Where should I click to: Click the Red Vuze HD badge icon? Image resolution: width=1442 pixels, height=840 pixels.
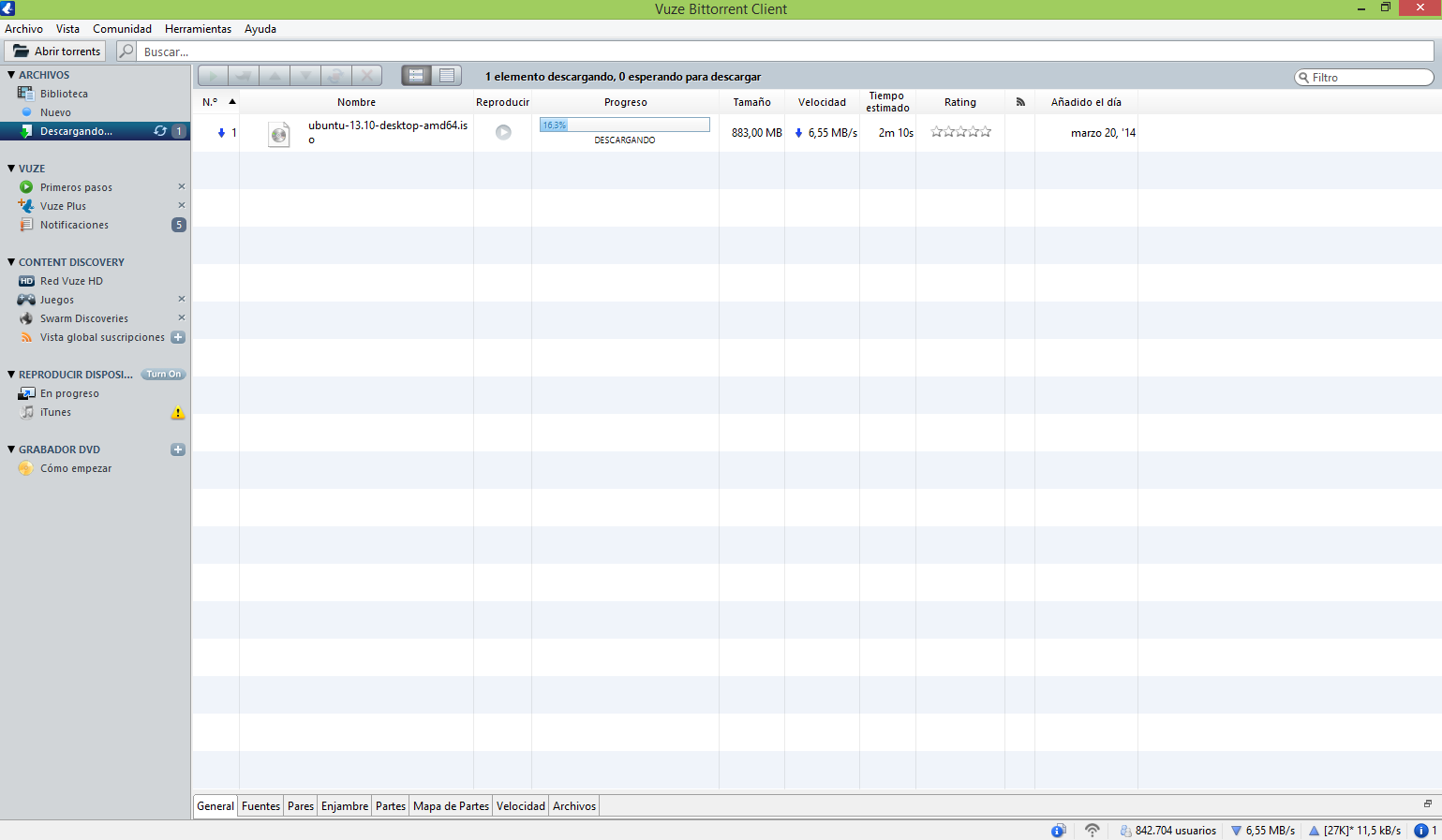point(26,281)
